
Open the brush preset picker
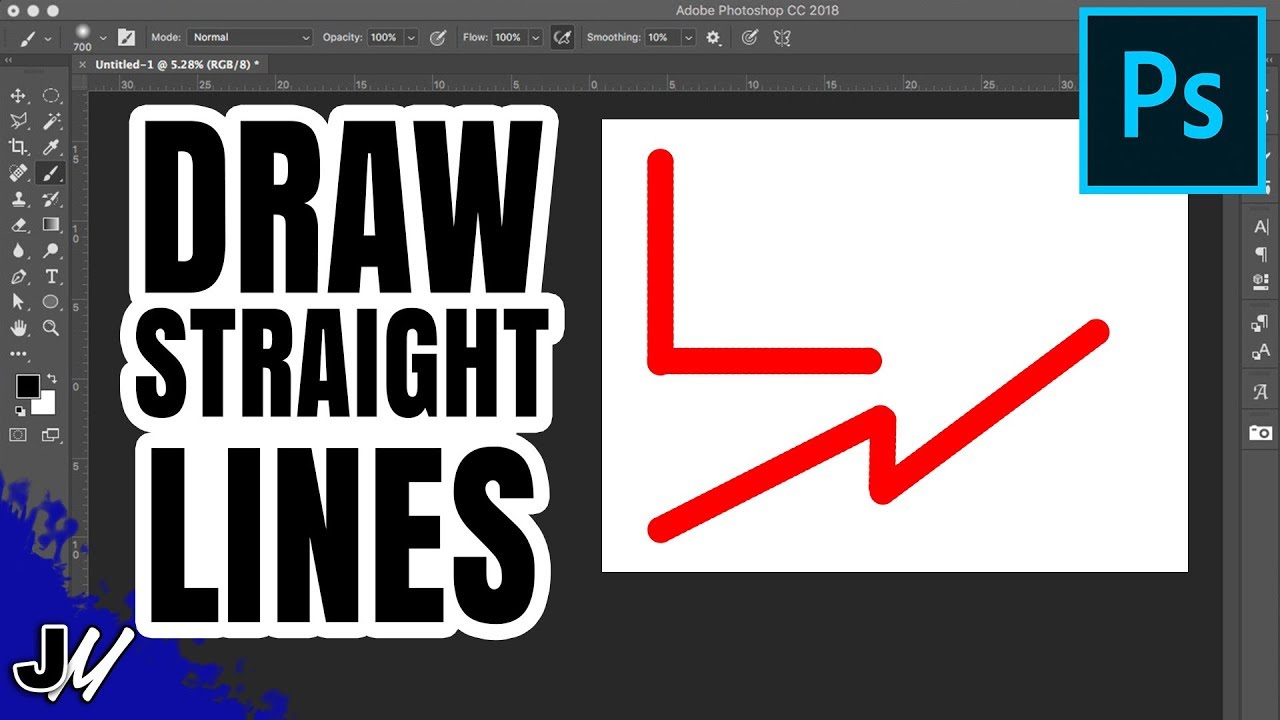[x=88, y=37]
